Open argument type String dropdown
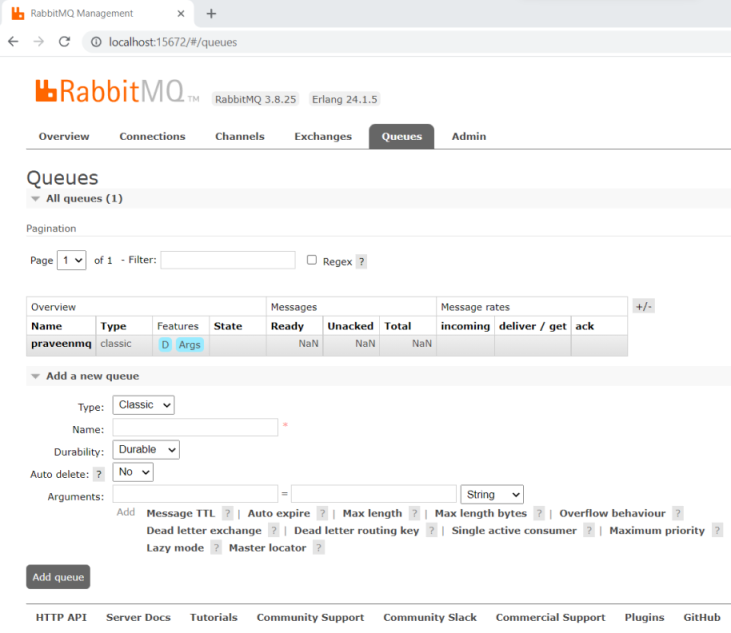This screenshot has width=731, height=633. click(x=492, y=495)
